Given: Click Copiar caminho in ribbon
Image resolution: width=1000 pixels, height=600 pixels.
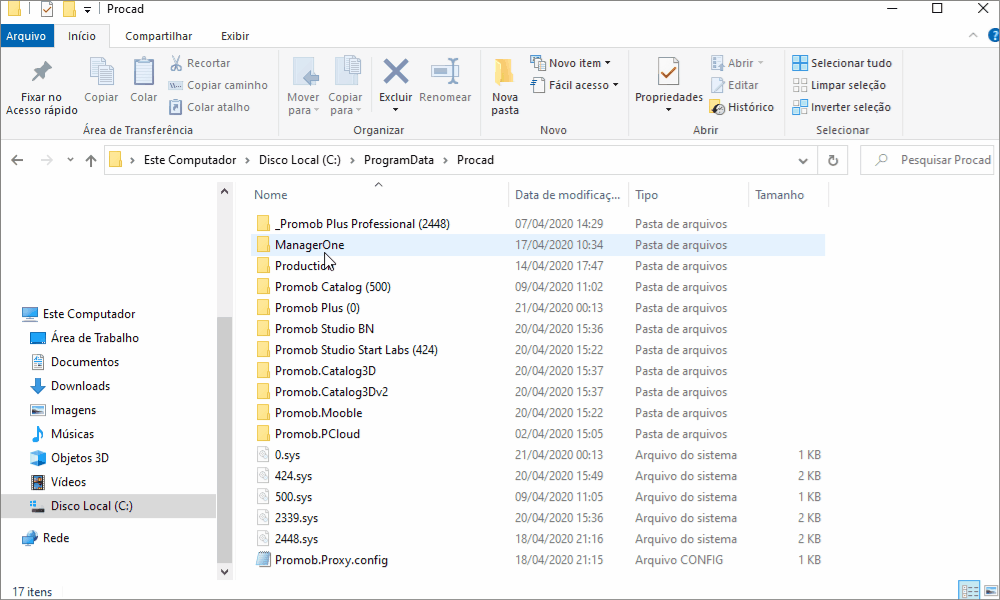Looking at the screenshot, I should [218, 85].
